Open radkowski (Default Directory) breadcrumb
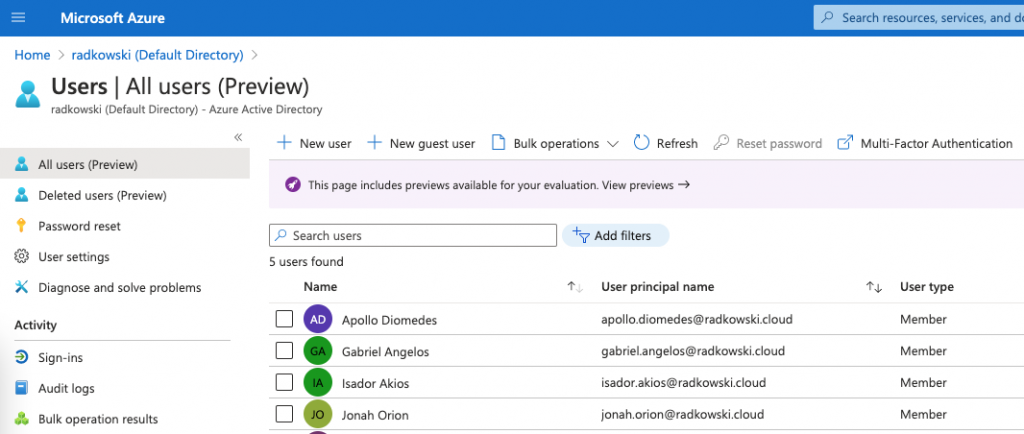This screenshot has width=1024, height=434. 157,55
